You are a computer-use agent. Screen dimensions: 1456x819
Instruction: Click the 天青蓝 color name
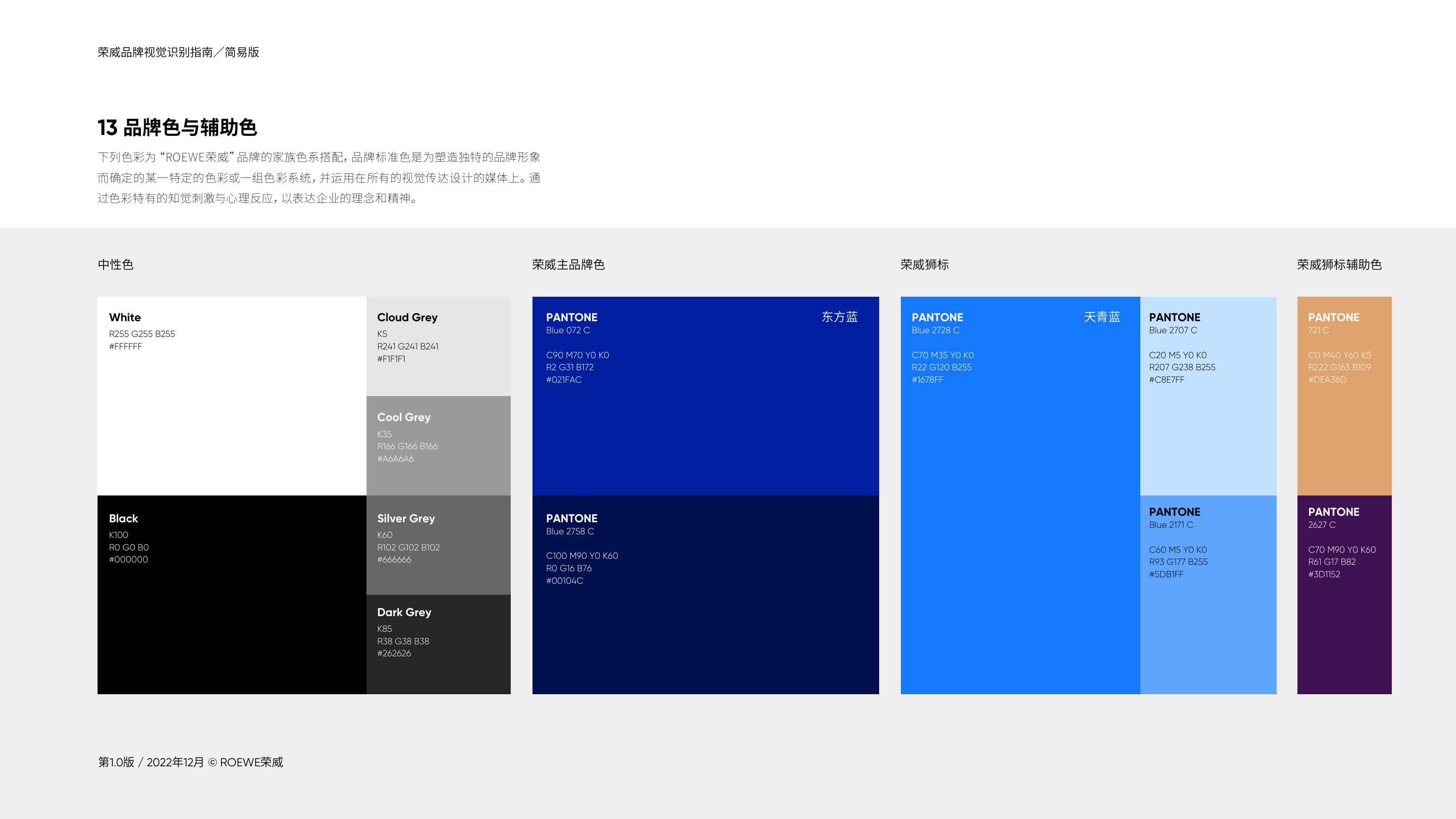pyautogui.click(x=1101, y=317)
